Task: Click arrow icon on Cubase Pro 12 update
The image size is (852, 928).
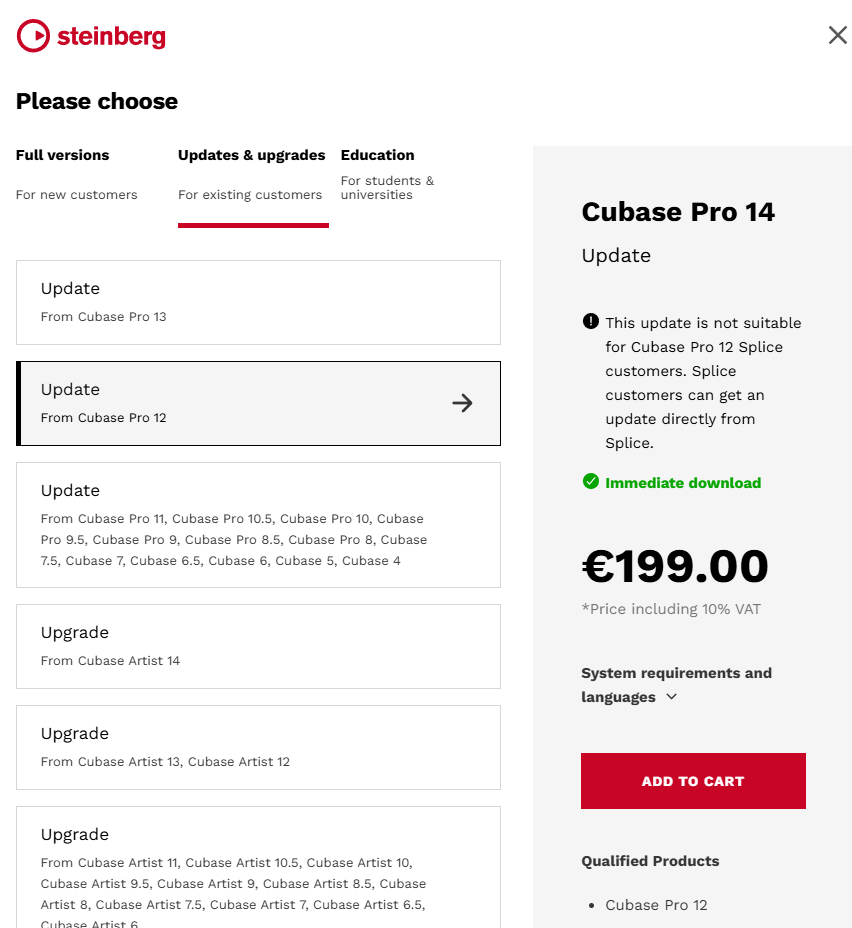Action: coord(462,403)
